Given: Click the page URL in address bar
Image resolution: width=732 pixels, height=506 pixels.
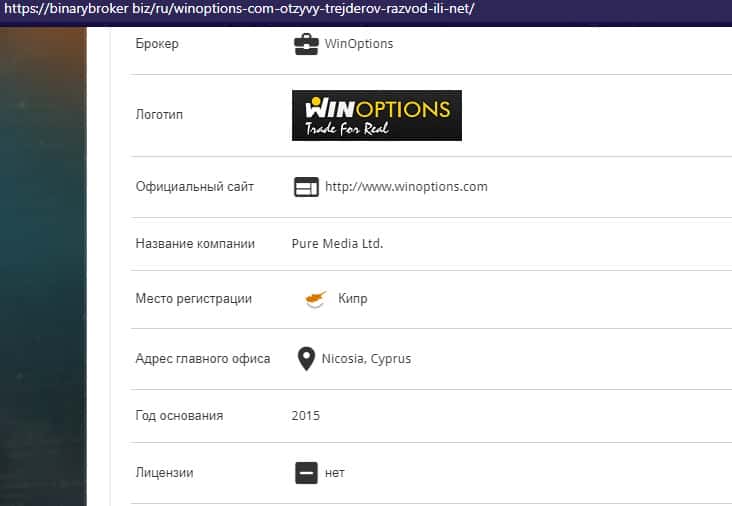Looking at the screenshot, I should tap(238, 9).
